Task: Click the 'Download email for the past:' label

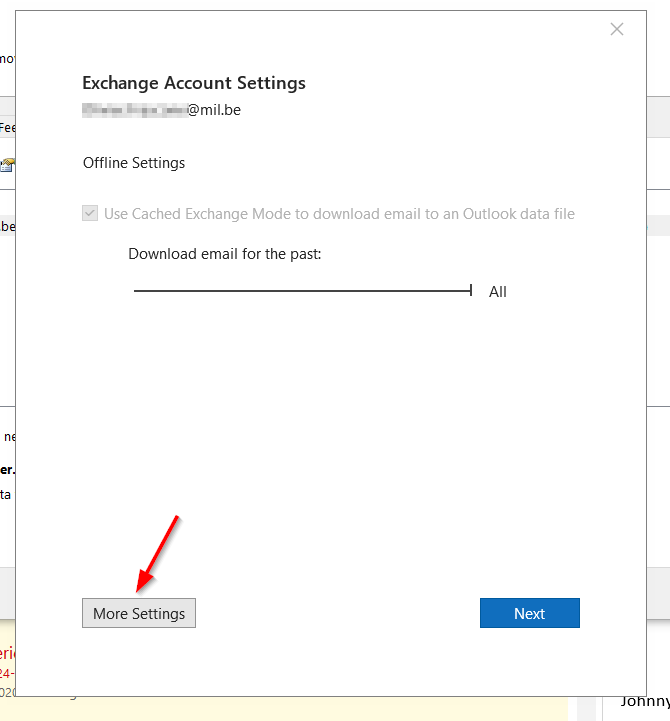Action: (x=225, y=254)
